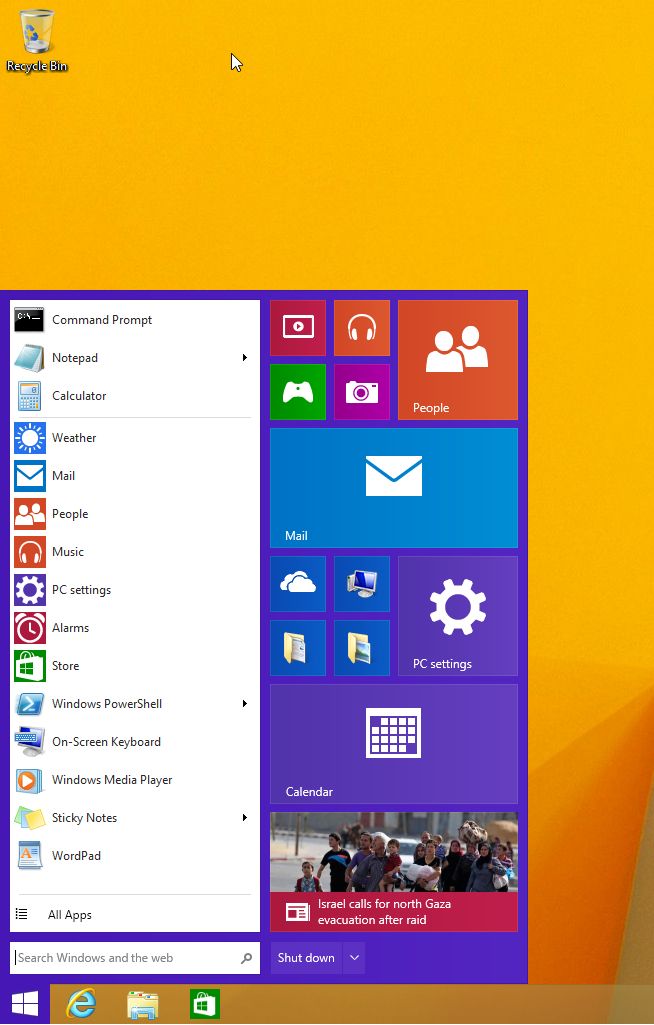Open the large Mail tile

click(394, 488)
